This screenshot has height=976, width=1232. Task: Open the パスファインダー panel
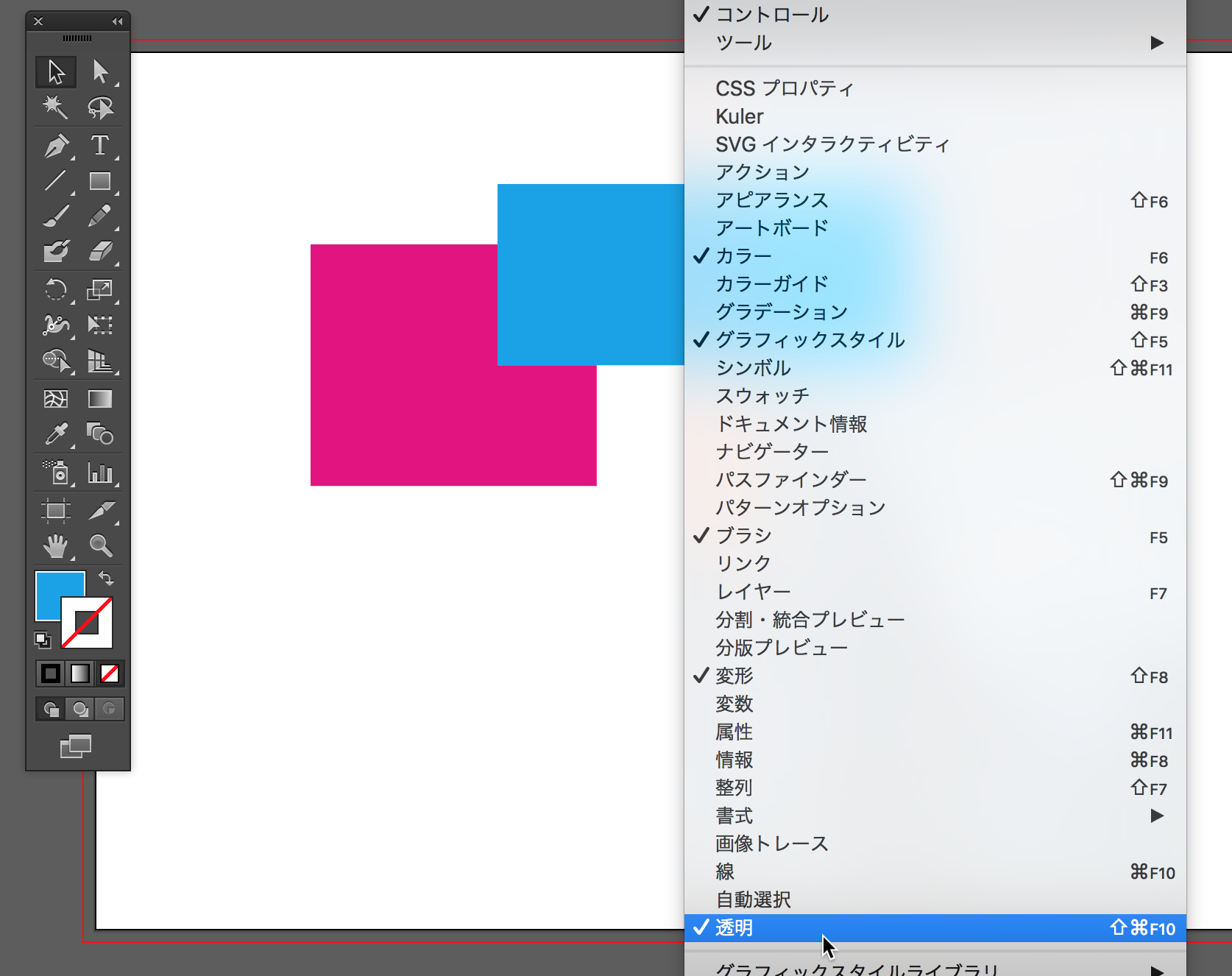(935, 480)
